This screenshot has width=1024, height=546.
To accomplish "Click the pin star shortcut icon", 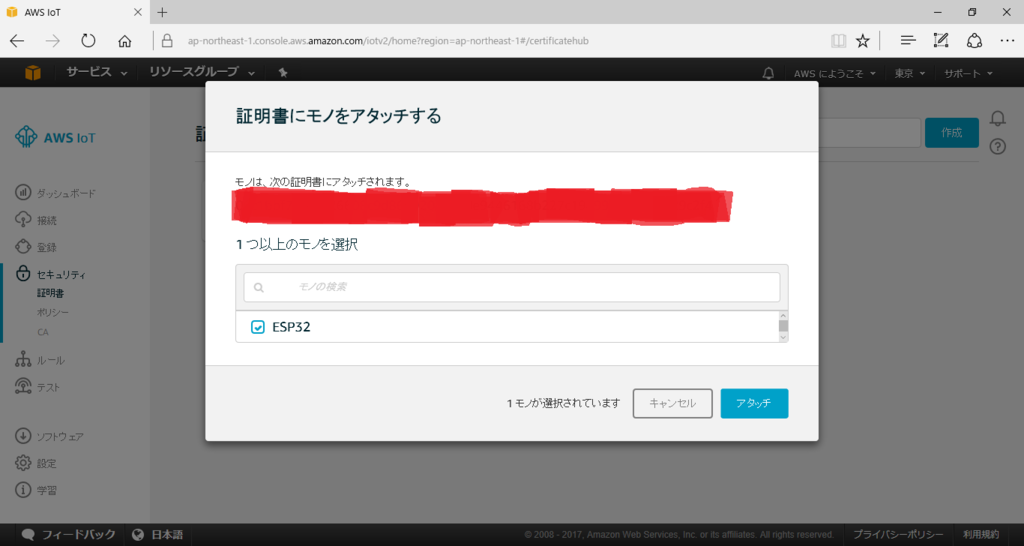I will tap(283, 72).
